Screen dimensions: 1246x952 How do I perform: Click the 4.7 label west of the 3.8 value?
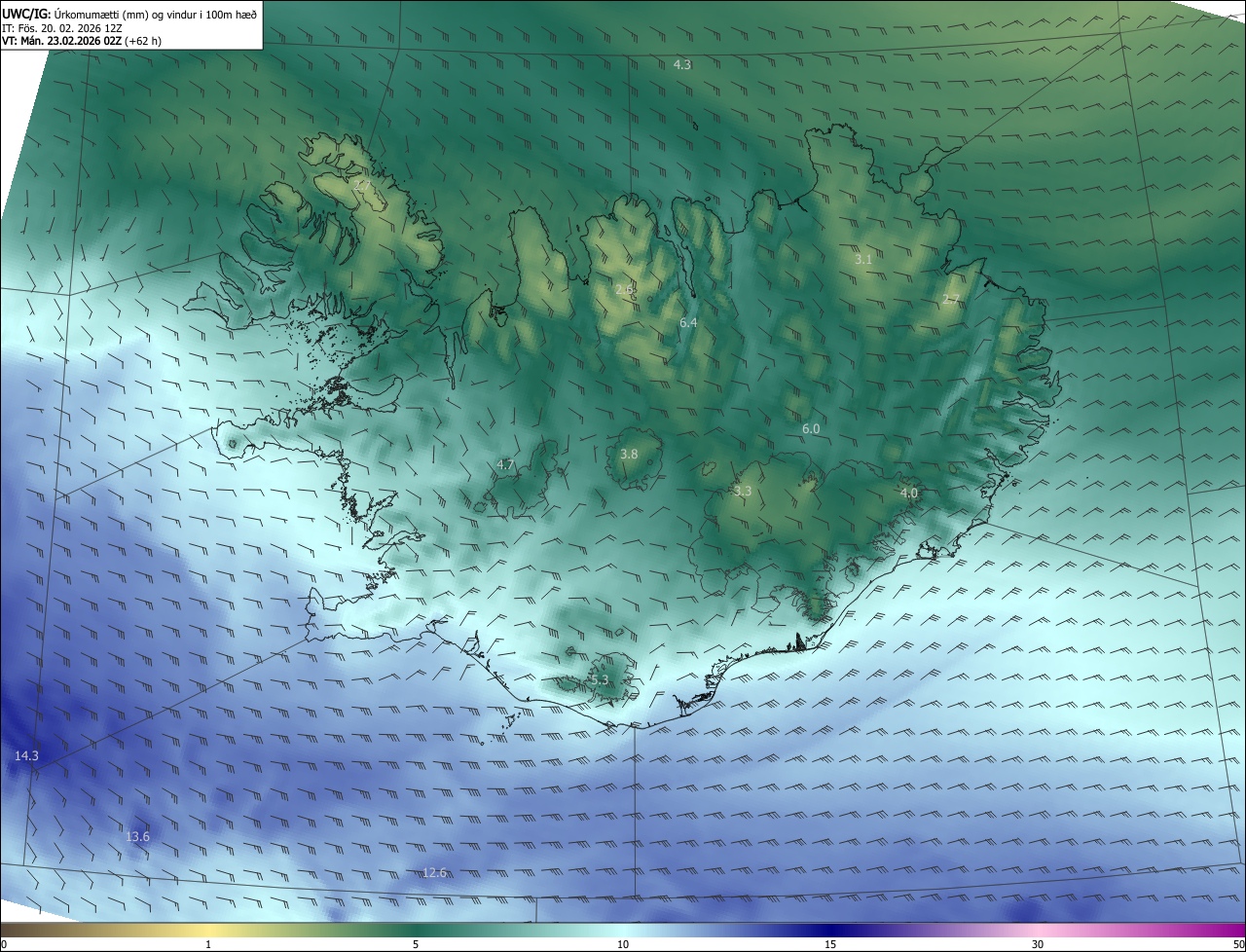click(505, 464)
